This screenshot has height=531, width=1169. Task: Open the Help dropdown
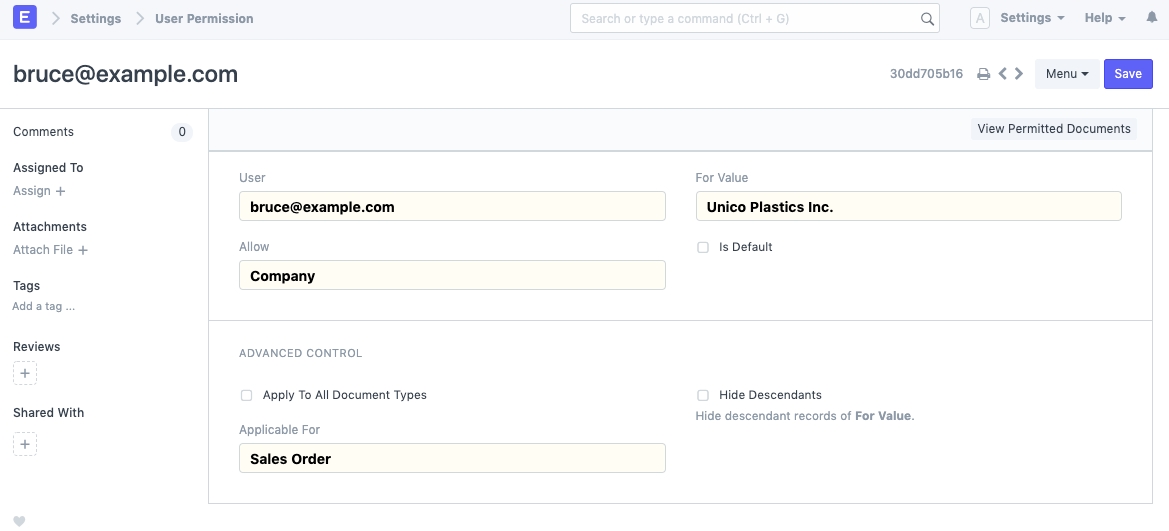(x=1104, y=18)
